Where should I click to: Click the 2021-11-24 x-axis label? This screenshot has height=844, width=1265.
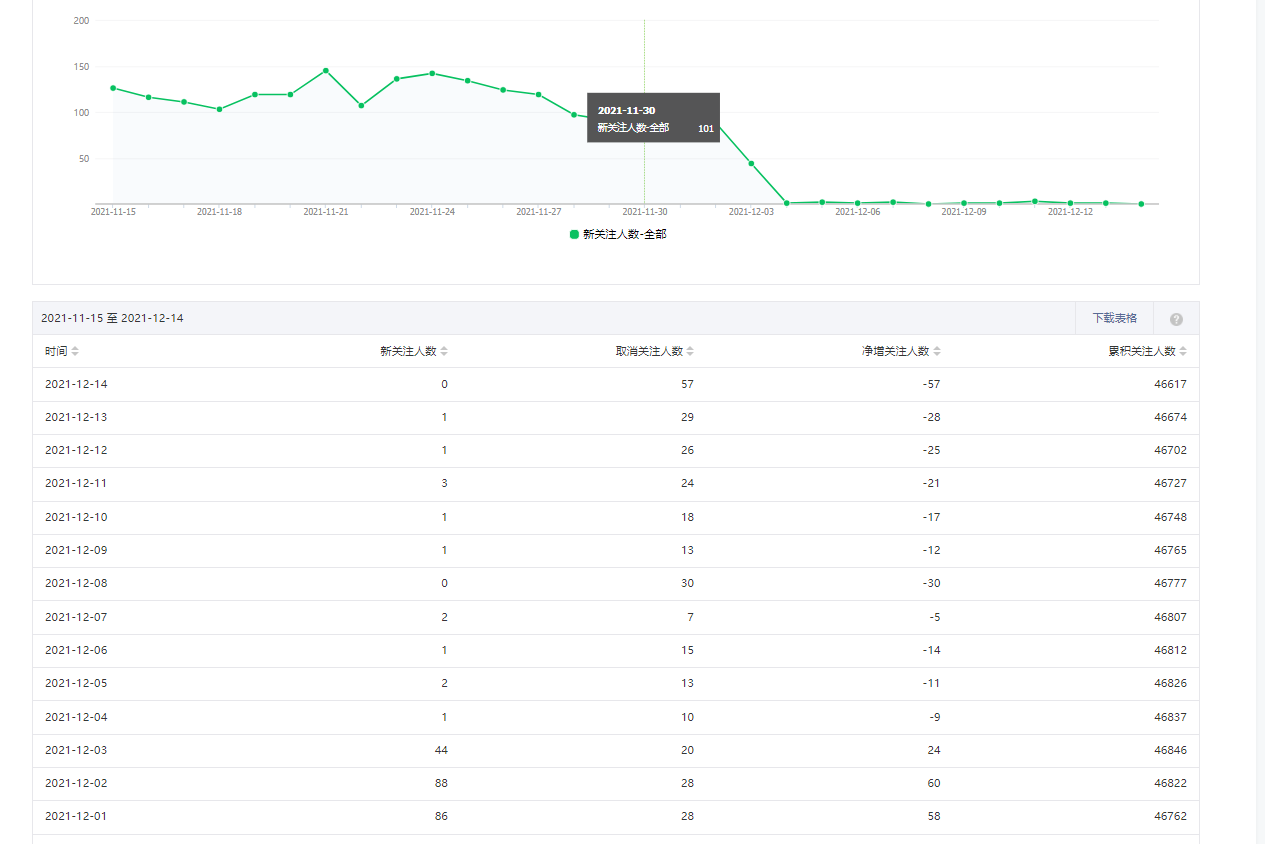coord(432,212)
